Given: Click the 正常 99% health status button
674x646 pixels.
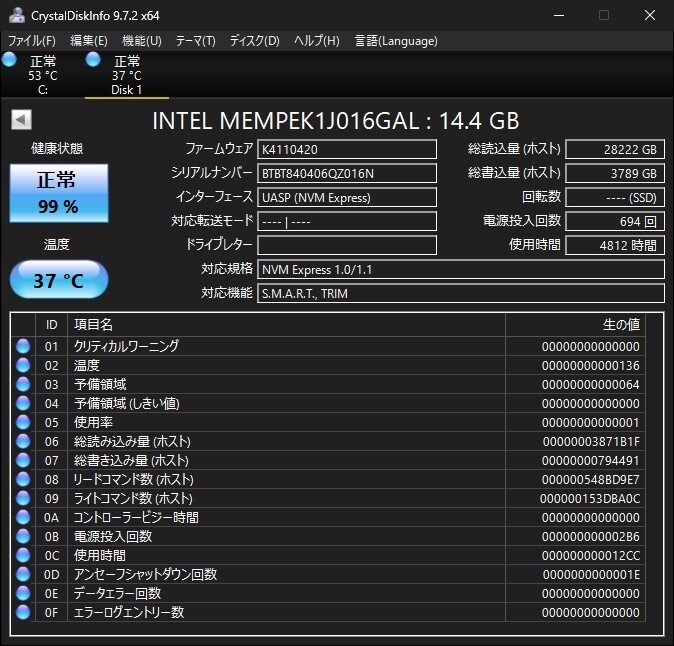Looking at the screenshot, I should coord(57,193).
